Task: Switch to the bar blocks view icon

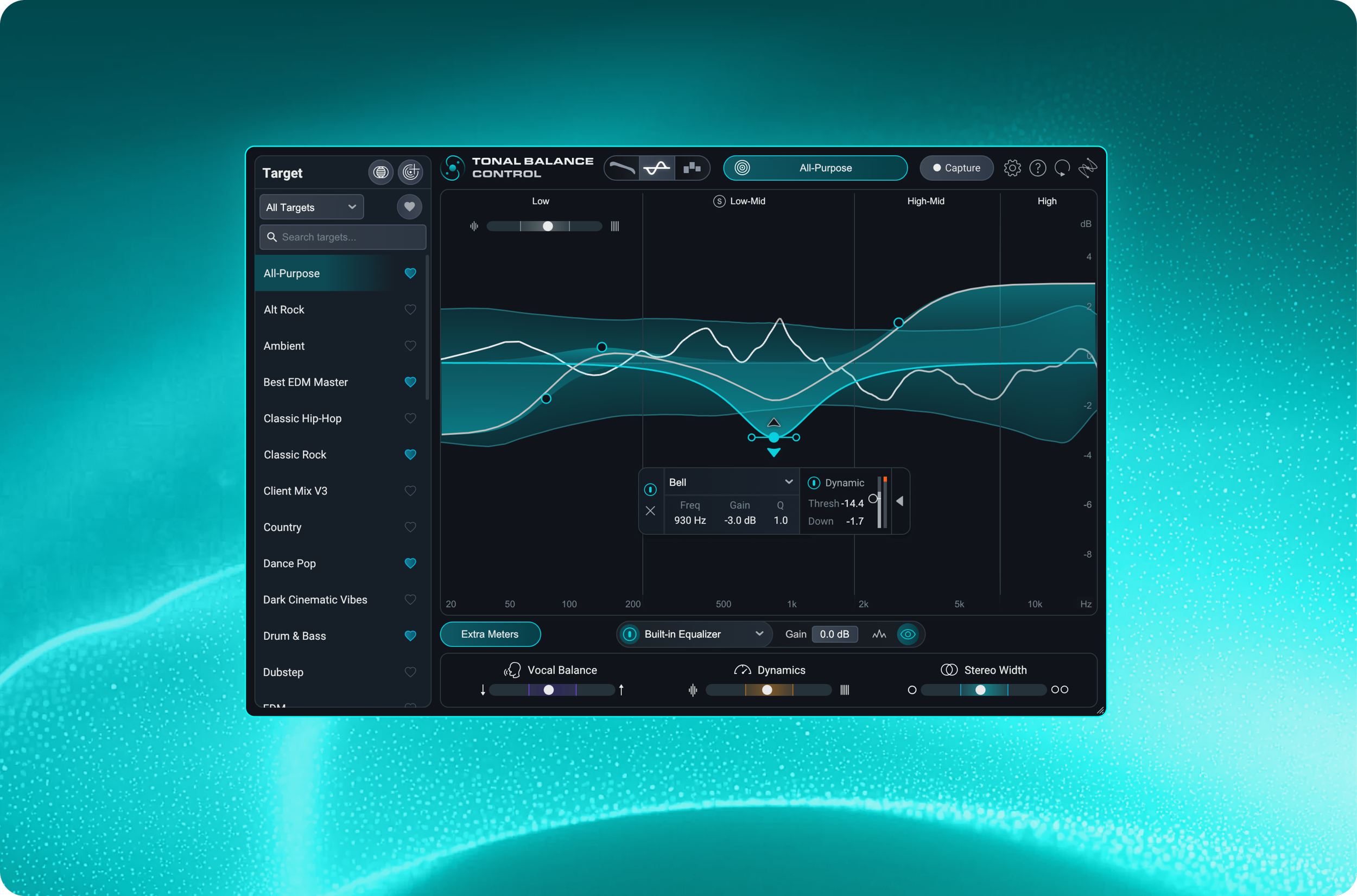Action: (x=692, y=168)
